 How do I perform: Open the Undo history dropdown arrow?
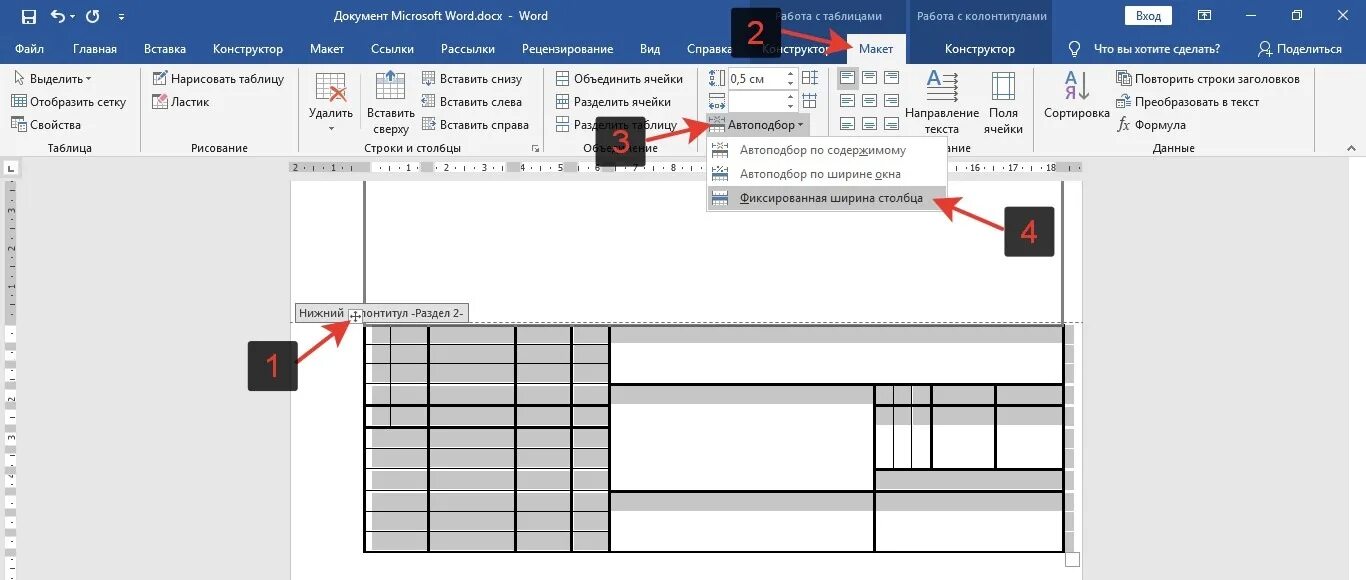(73, 18)
